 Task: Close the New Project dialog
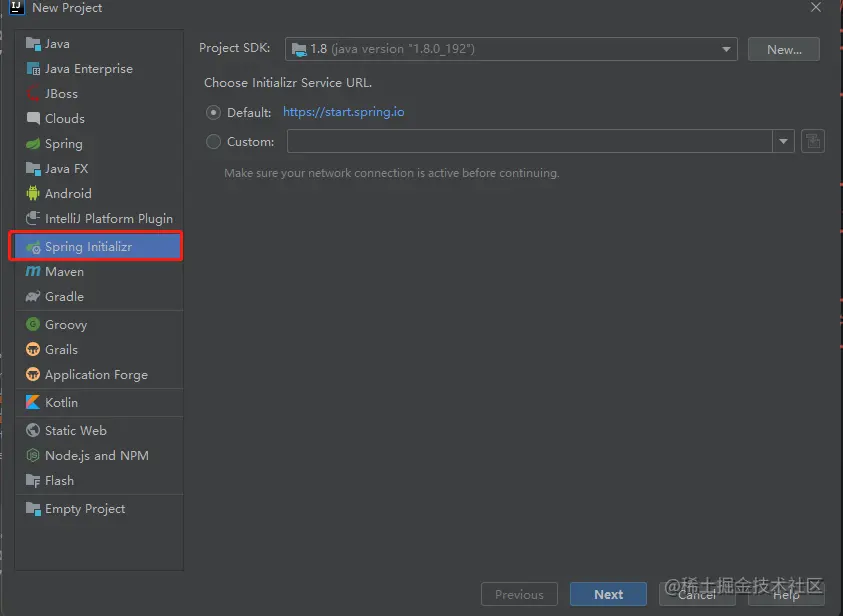[816, 8]
